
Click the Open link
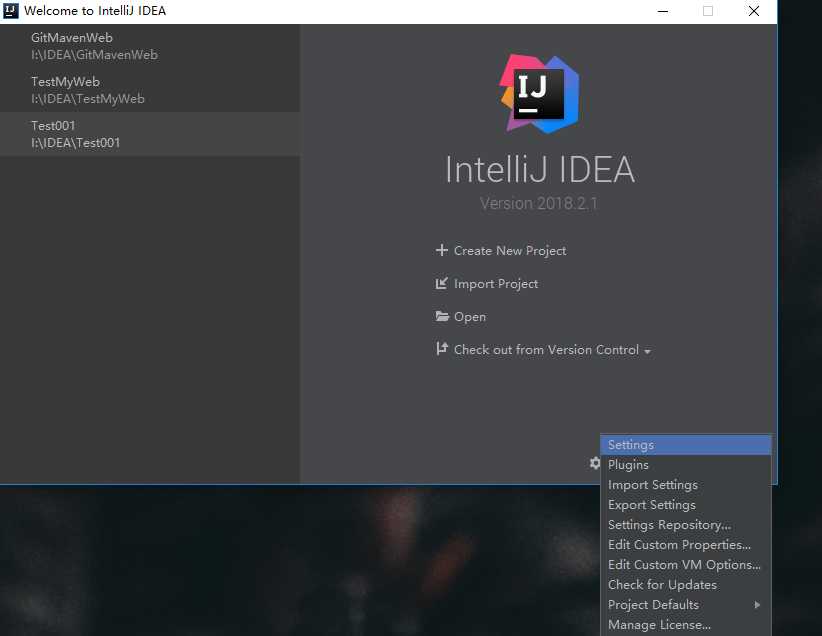470,317
